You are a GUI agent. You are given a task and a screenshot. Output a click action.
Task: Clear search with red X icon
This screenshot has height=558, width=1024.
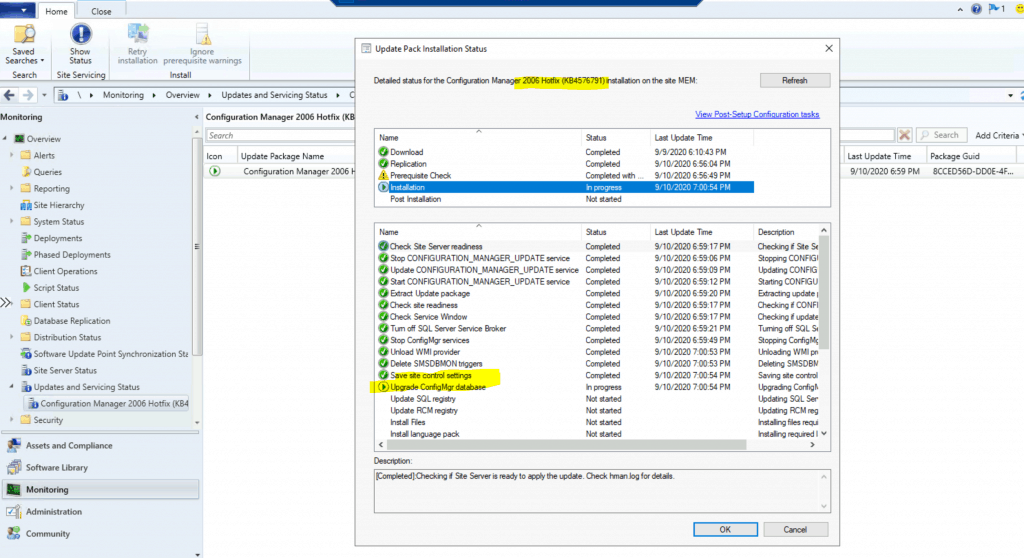tap(904, 135)
